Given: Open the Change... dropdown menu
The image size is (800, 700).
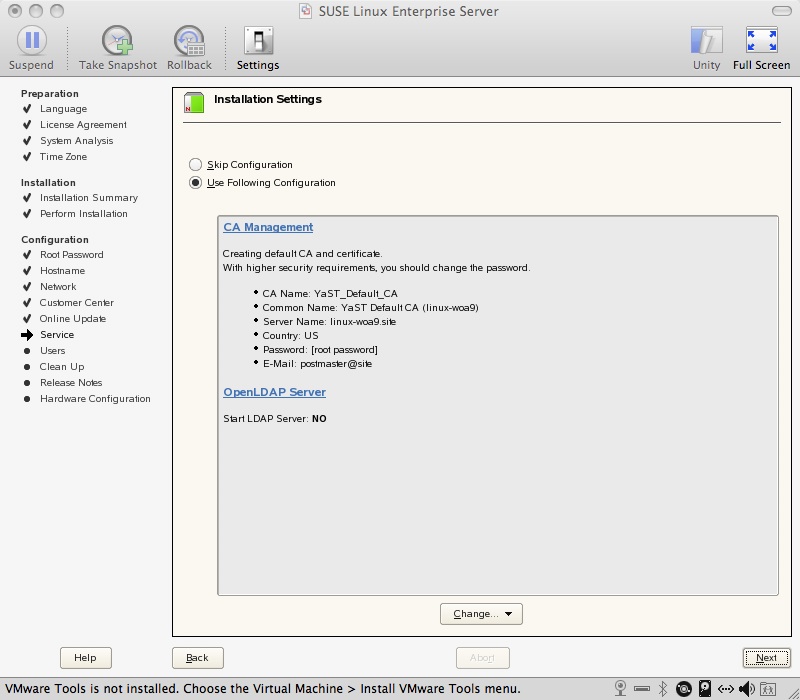Looking at the screenshot, I should pyautogui.click(x=481, y=614).
